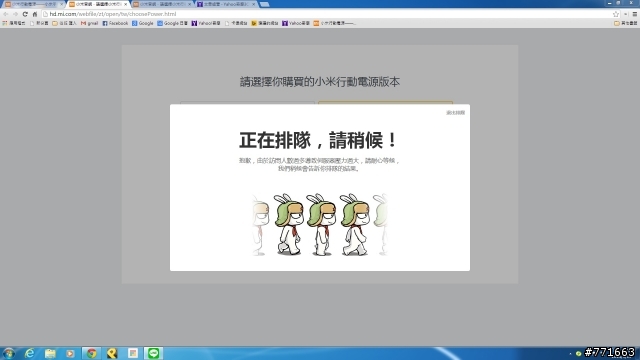This screenshot has height=360, width=640.
Task: Close the third browser tab
Action: tap(190, 4)
